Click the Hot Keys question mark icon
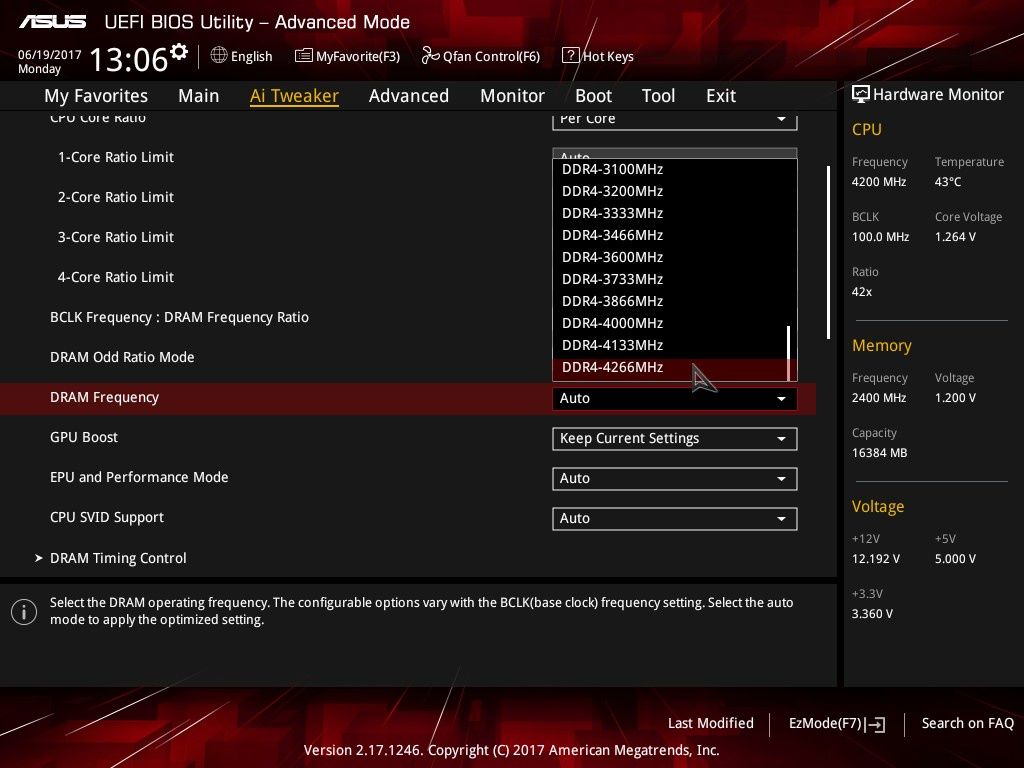Image resolution: width=1024 pixels, height=768 pixels. pos(570,56)
